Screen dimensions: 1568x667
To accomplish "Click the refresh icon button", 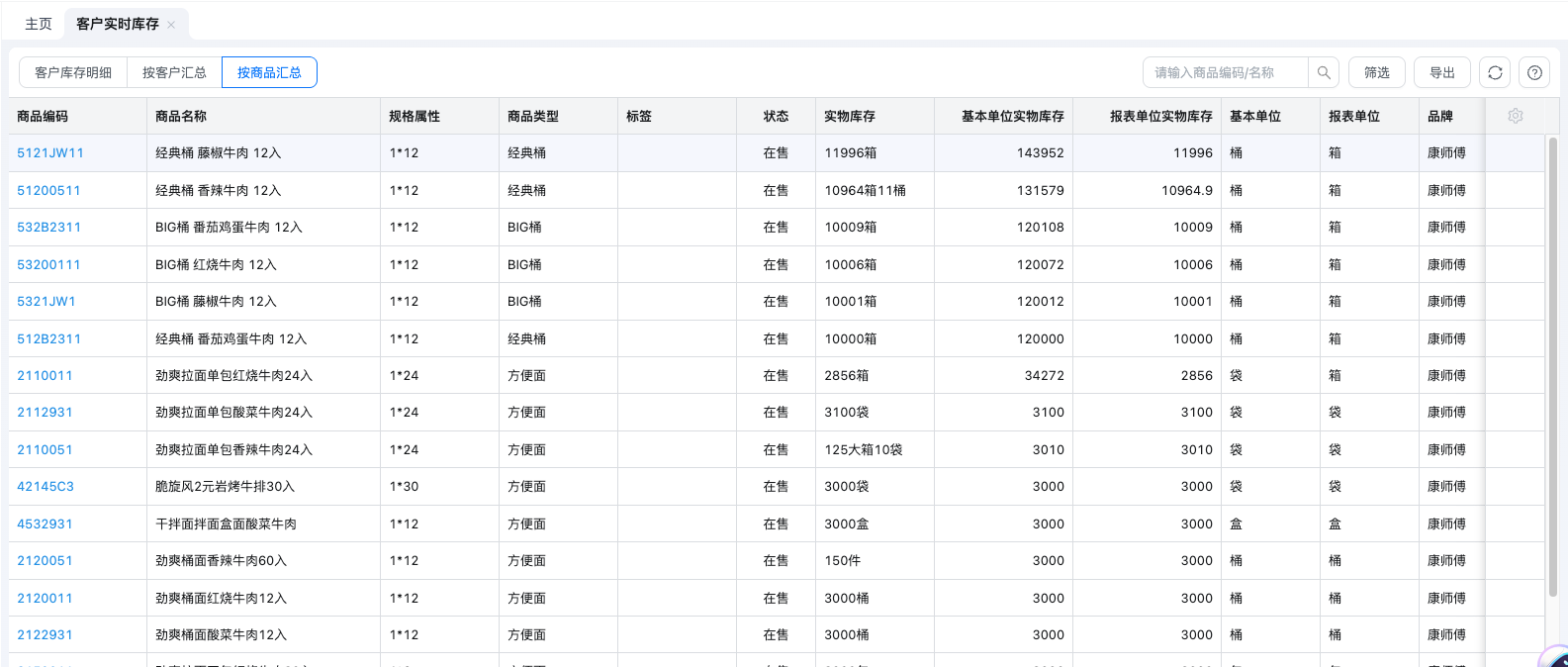I will pyautogui.click(x=1495, y=72).
